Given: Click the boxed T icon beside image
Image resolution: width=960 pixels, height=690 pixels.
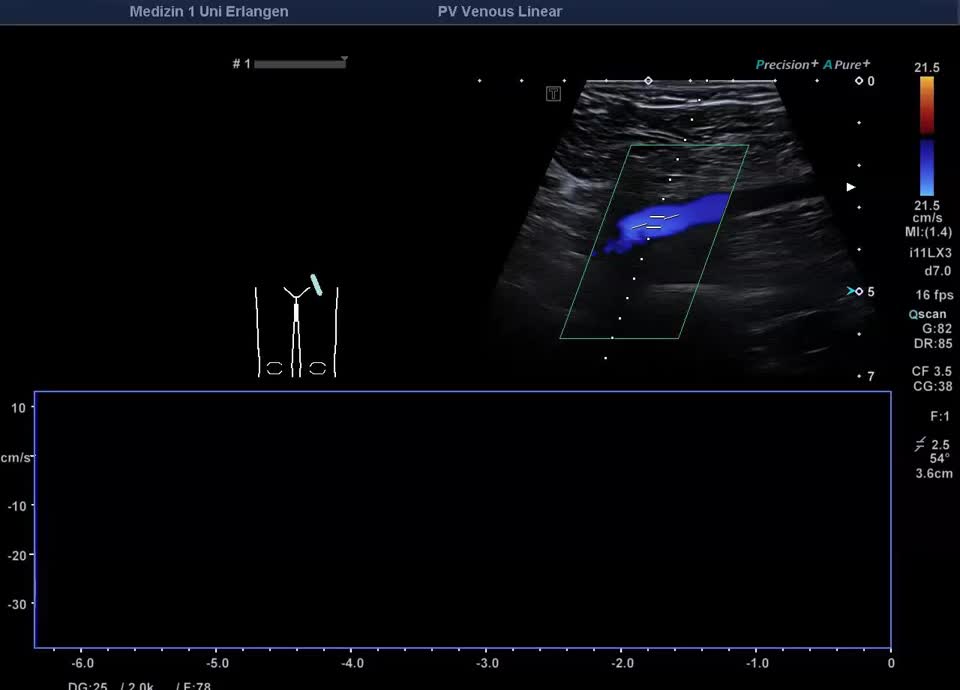Looking at the screenshot, I should (x=553, y=94).
